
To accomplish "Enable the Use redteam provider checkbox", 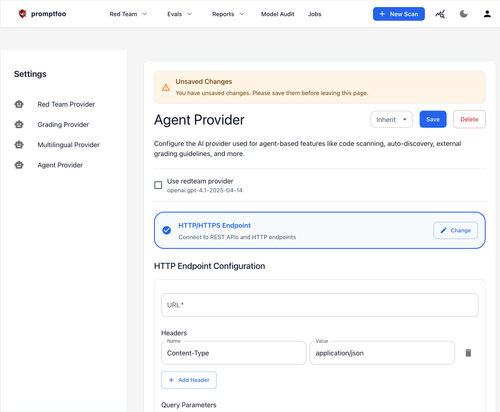I will [x=158, y=185].
